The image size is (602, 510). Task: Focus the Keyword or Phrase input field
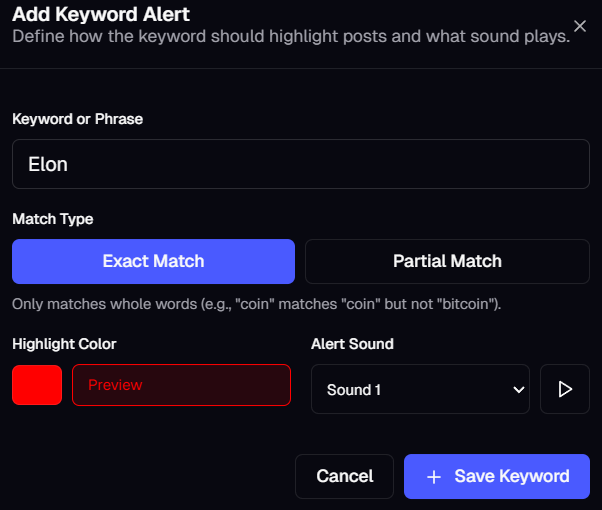(x=300, y=164)
